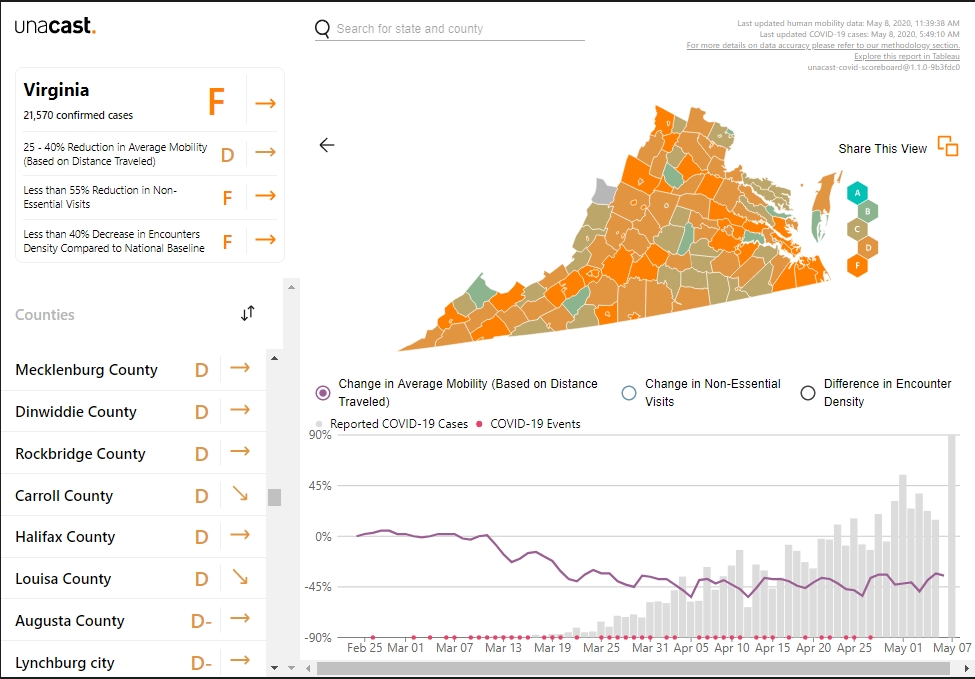Image resolution: width=975 pixels, height=679 pixels.
Task: Expand the Encounters Density row arrow
Action: click(266, 239)
